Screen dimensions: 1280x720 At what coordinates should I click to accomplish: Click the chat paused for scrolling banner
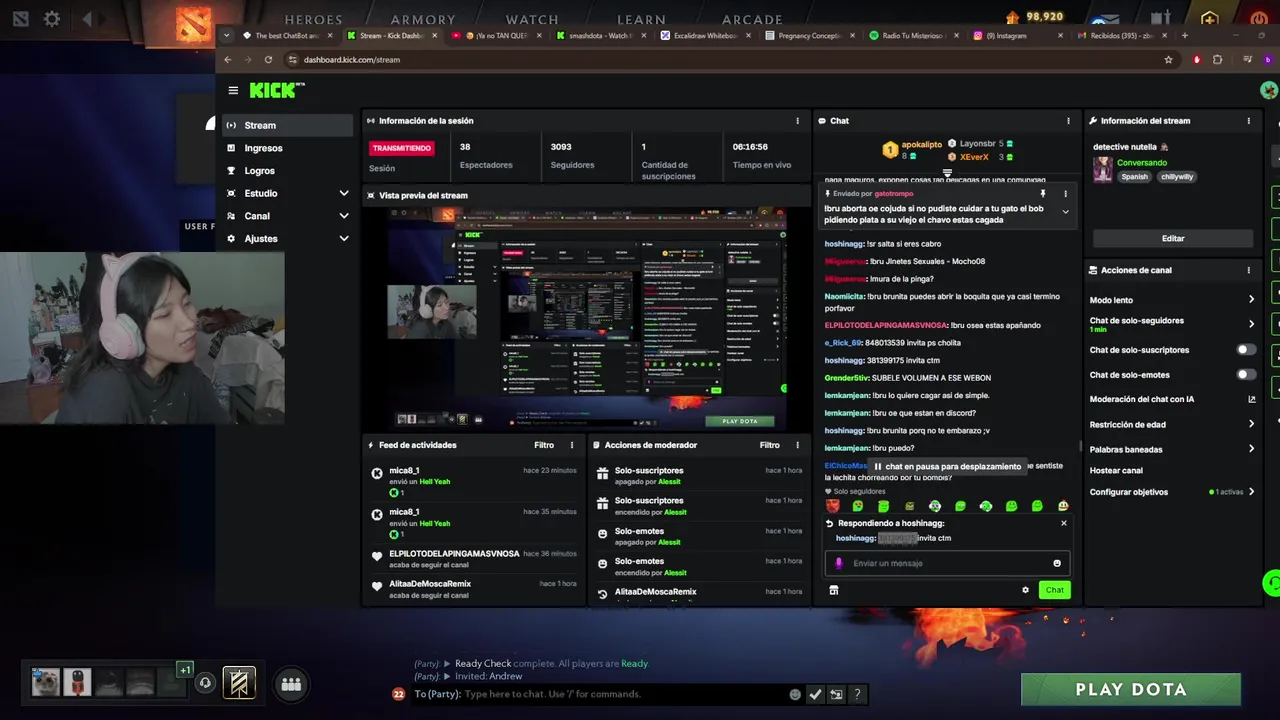[x=948, y=466]
